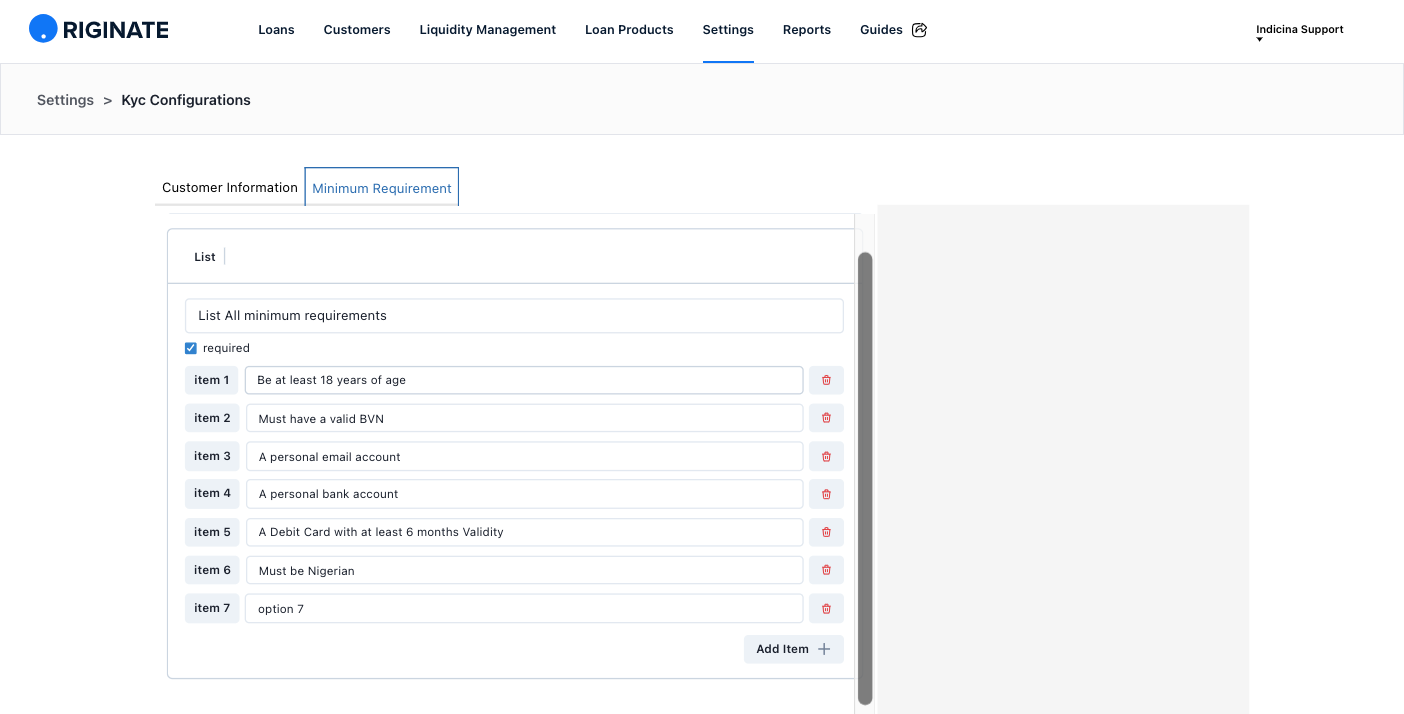
Task: Click the Kyc Configurations breadcrumb
Action: pos(186,100)
